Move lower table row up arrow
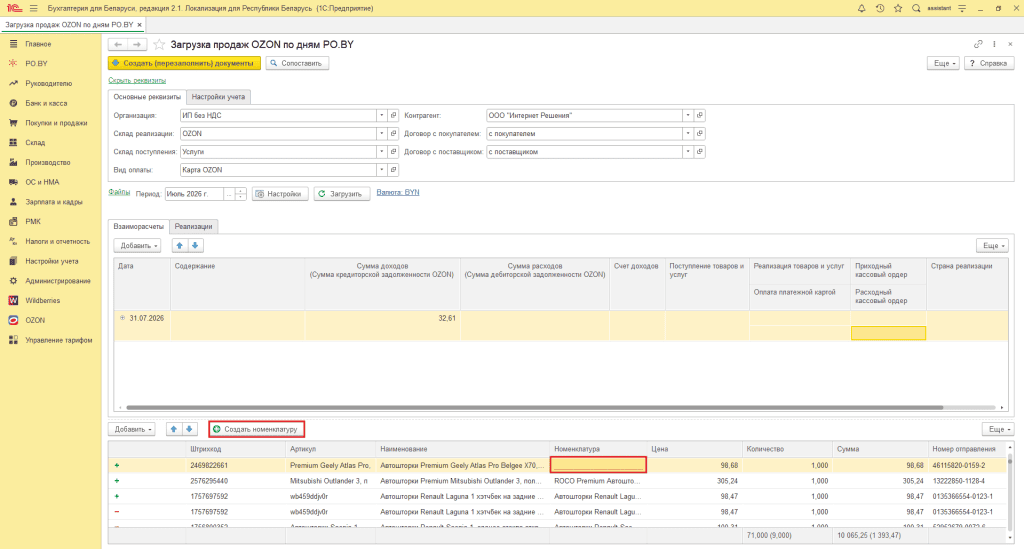 pyautogui.click(x=174, y=429)
